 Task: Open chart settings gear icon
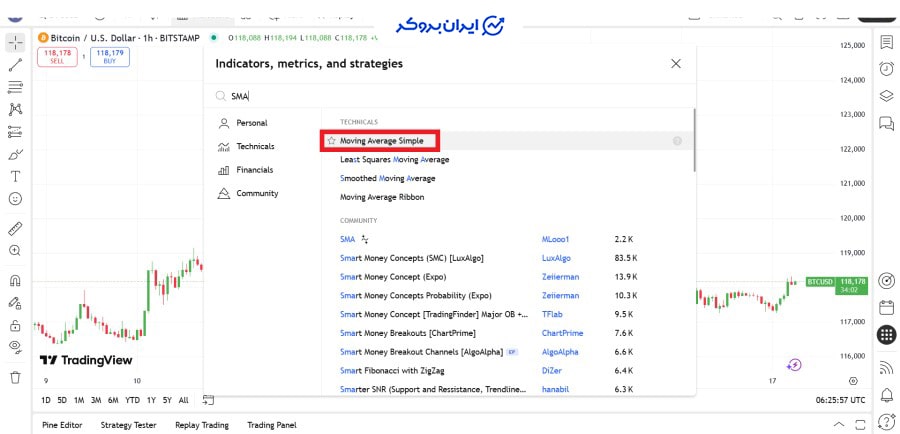tap(853, 381)
